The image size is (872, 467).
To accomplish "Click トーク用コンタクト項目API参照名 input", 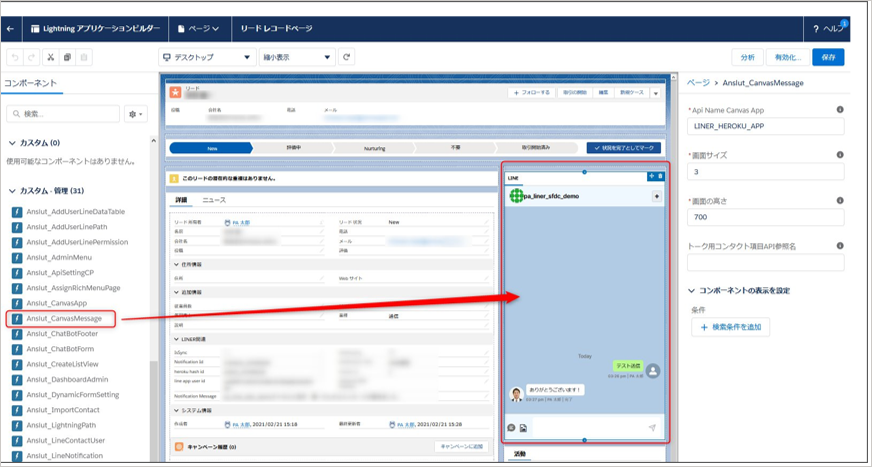I will tap(765, 262).
